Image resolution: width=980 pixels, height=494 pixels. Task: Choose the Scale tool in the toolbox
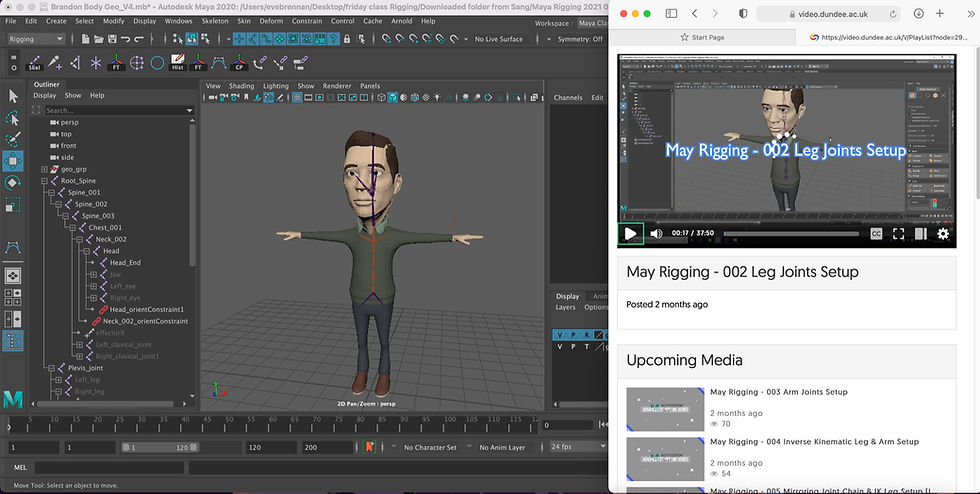tap(13, 204)
